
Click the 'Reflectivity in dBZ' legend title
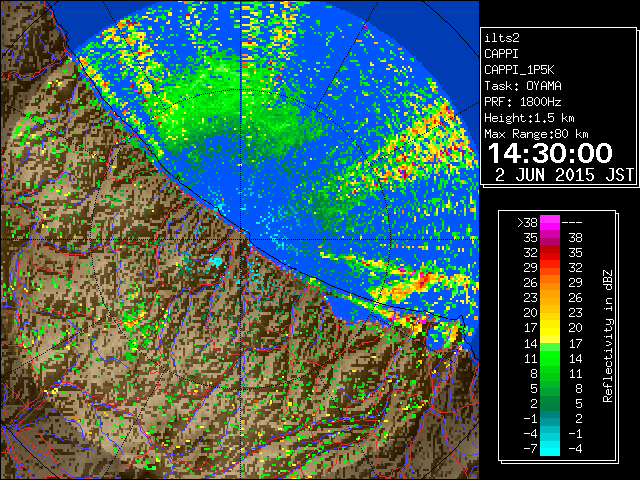[607, 336]
